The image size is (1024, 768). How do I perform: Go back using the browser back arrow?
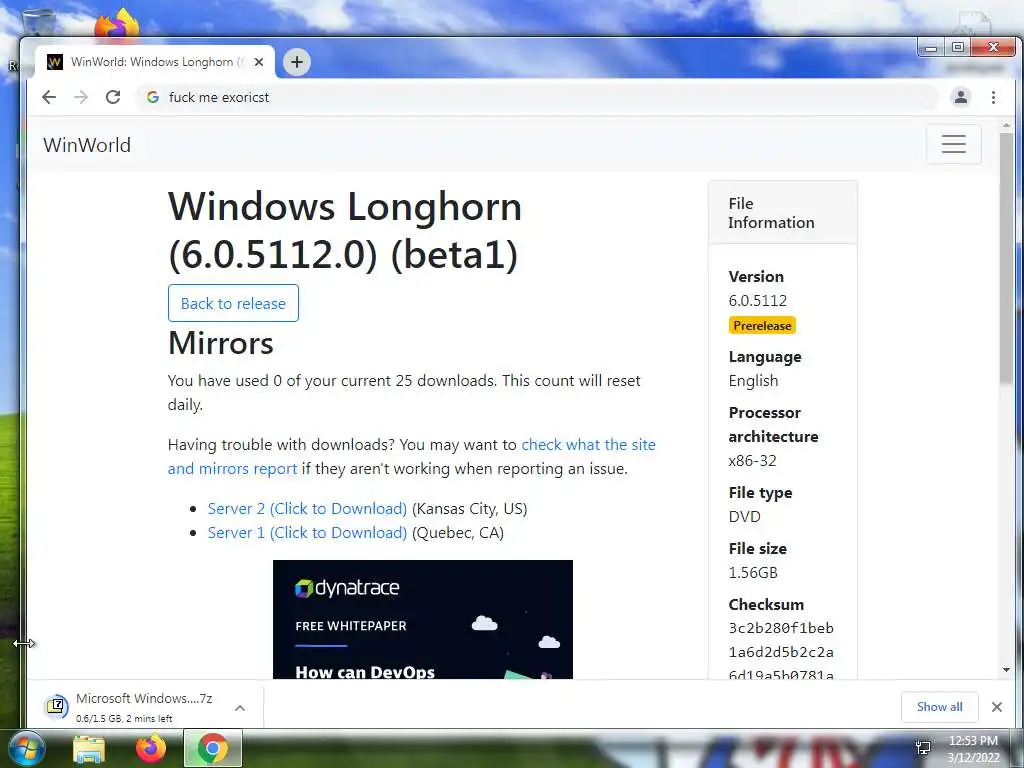click(49, 97)
